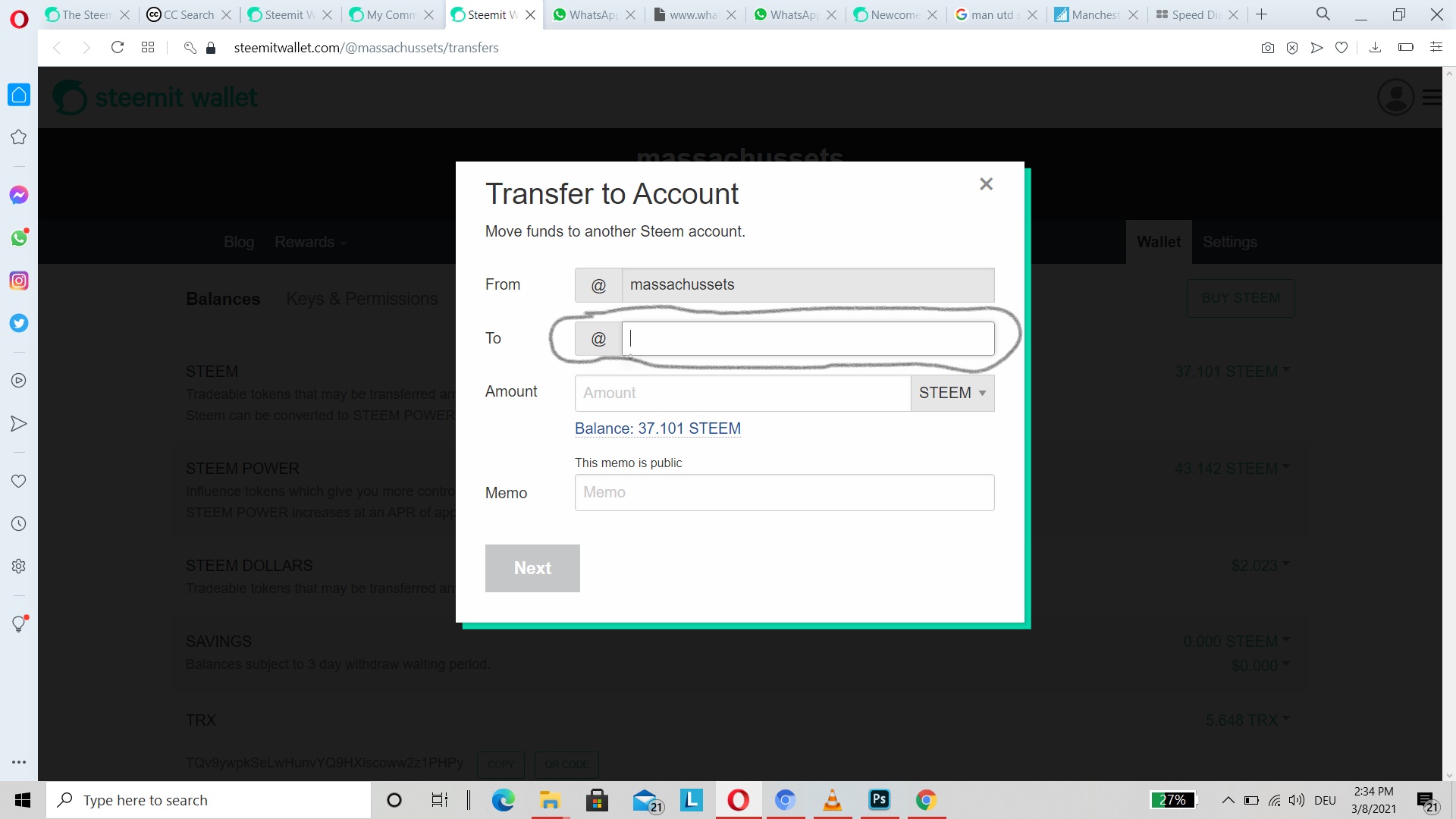This screenshot has width=1456, height=819.
Task: Open Opera easy setup menu
Action: (1436, 48)
